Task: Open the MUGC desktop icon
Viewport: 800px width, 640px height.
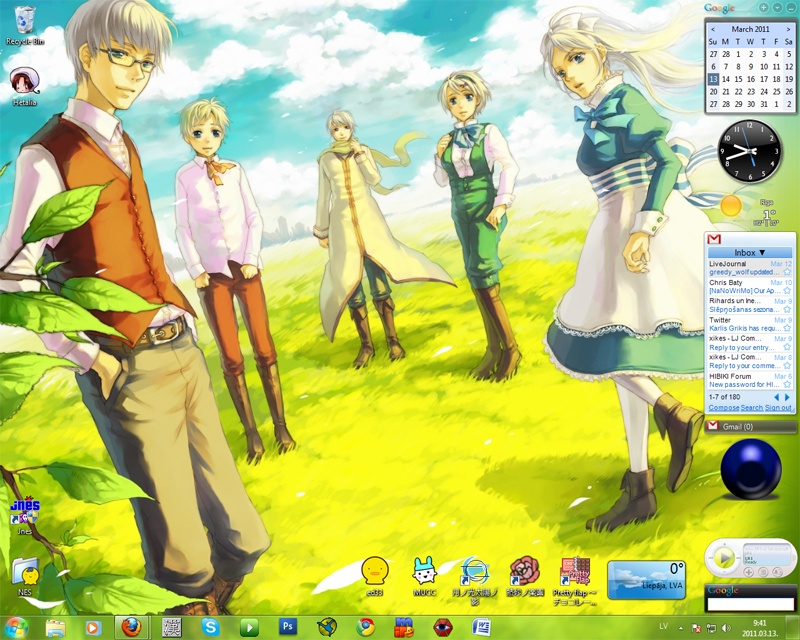Action: 424,576
